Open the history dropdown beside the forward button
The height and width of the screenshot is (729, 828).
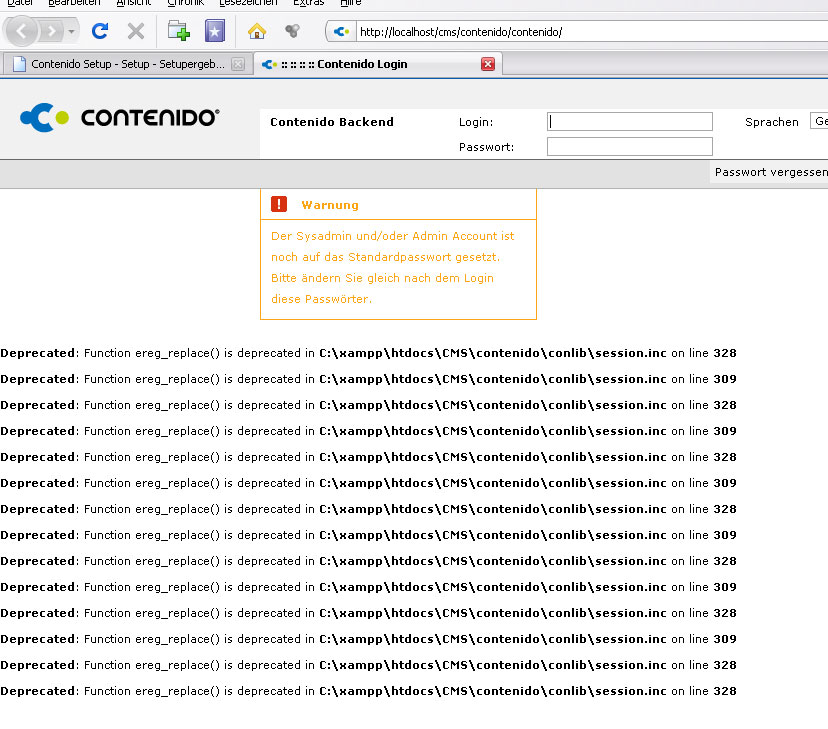click(x=71, y=32)
